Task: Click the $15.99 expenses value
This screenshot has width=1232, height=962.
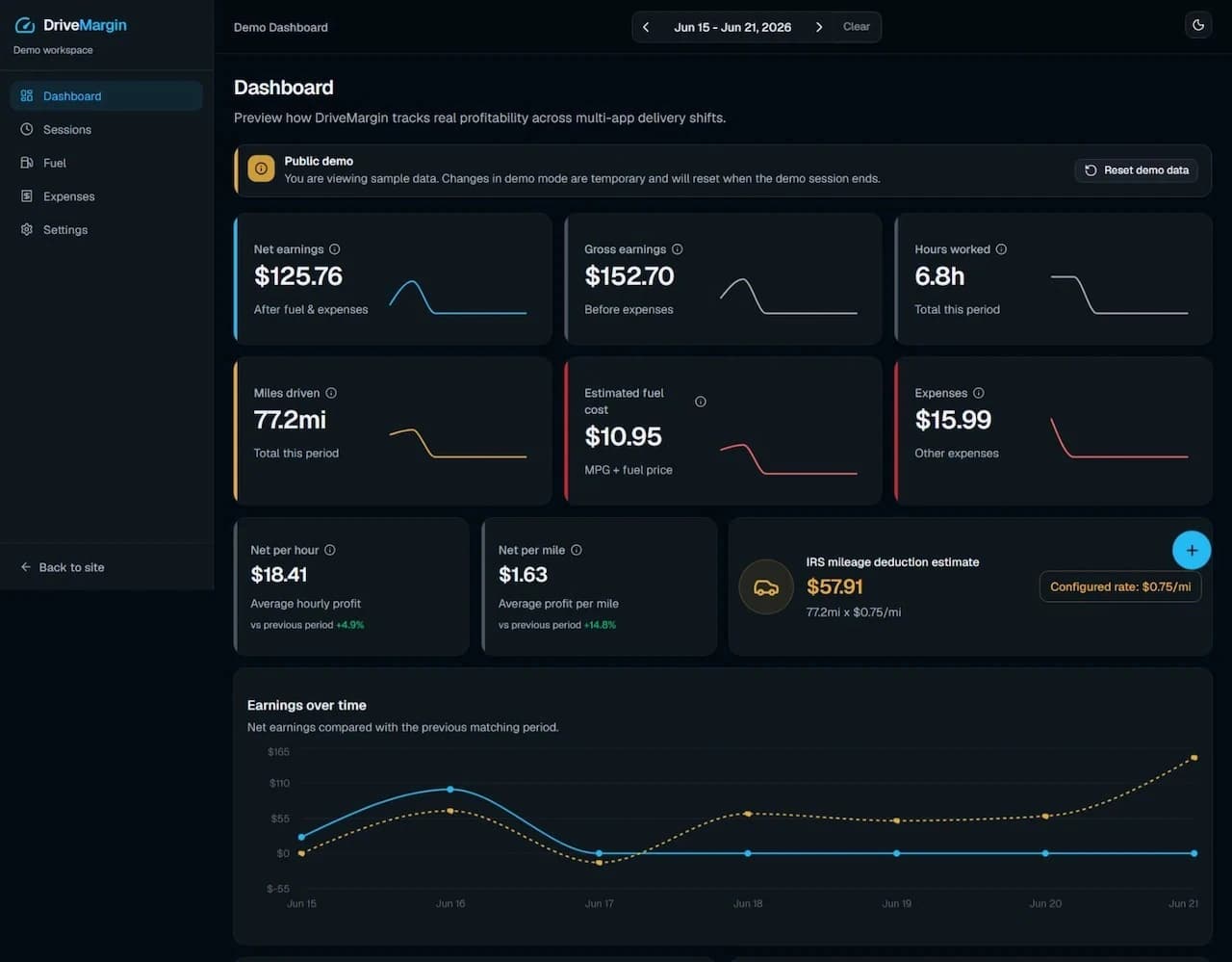Action: tap(953, 420)
